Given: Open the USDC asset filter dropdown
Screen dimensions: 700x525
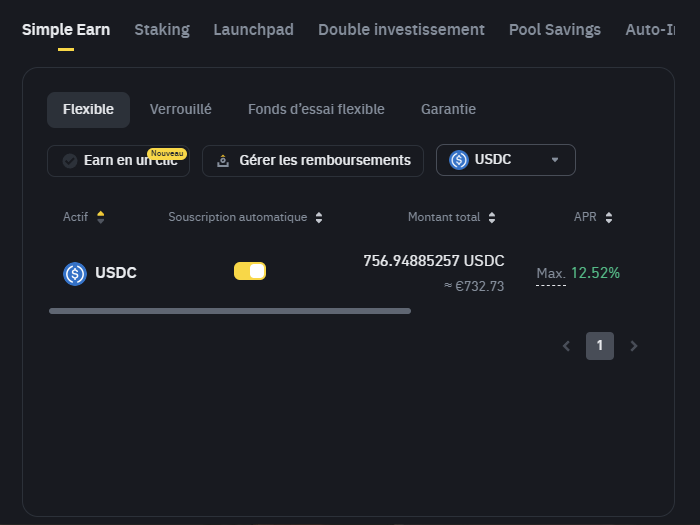Looking at the screenshot, I should pos(506,160).
